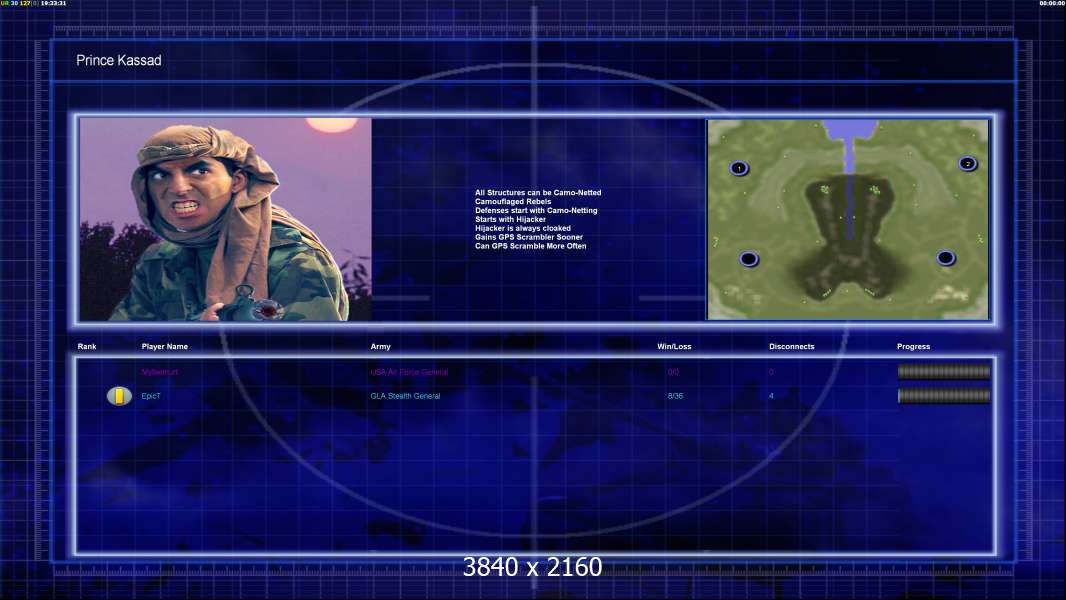The height and width of the screenshot is (600, 1066).
Task: Click the Prince Kassad title
Action: (x=119, y=60)
